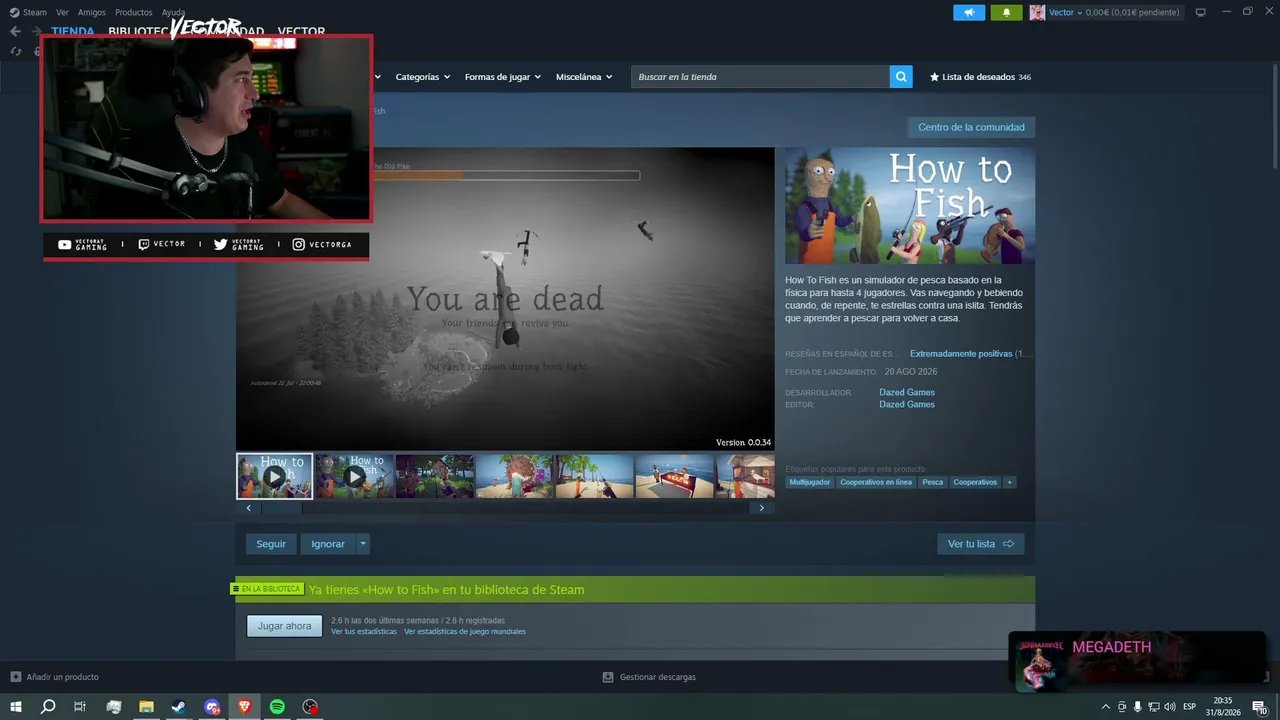Select the Multijugador tag
The image size is (1280, 720).
tap(810, 482)
